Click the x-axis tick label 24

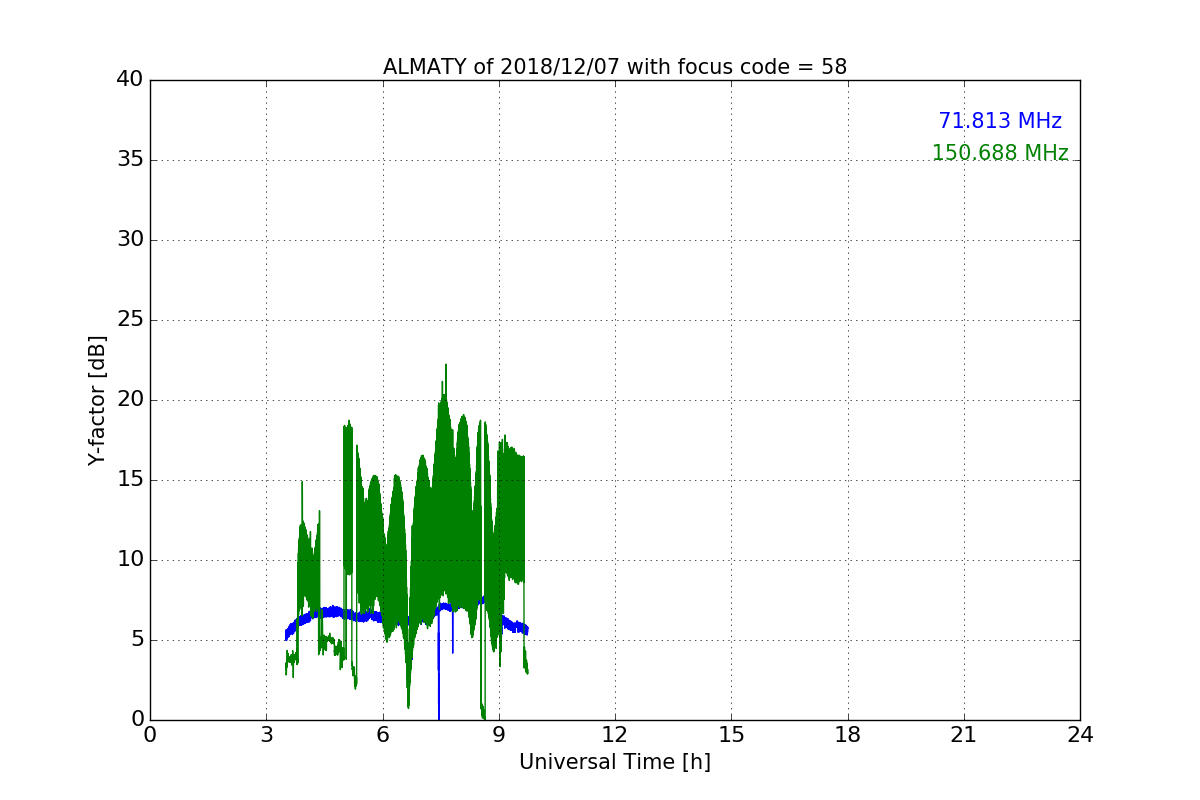(x=1080, y=735)
